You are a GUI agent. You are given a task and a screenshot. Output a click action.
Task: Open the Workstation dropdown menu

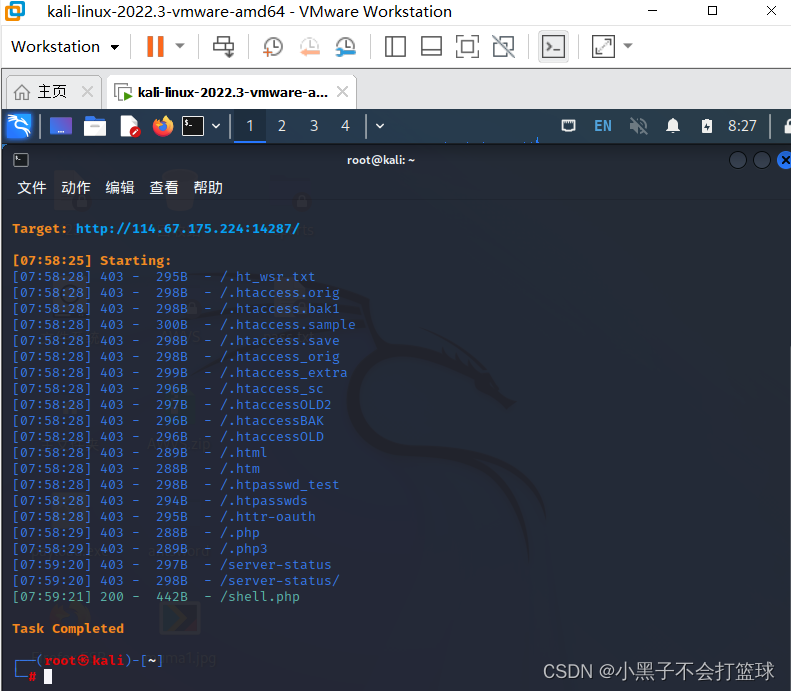(65, 47)
